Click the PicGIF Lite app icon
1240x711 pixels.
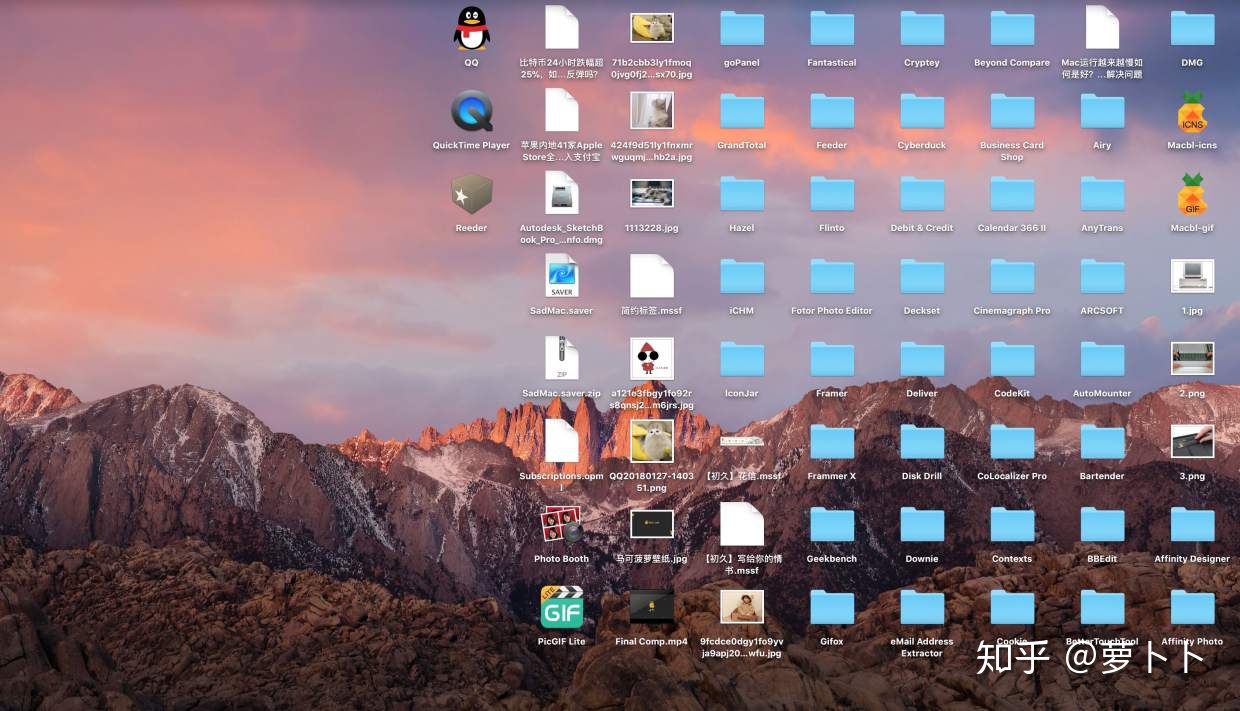pyautogui.click(x=562, y=607)
